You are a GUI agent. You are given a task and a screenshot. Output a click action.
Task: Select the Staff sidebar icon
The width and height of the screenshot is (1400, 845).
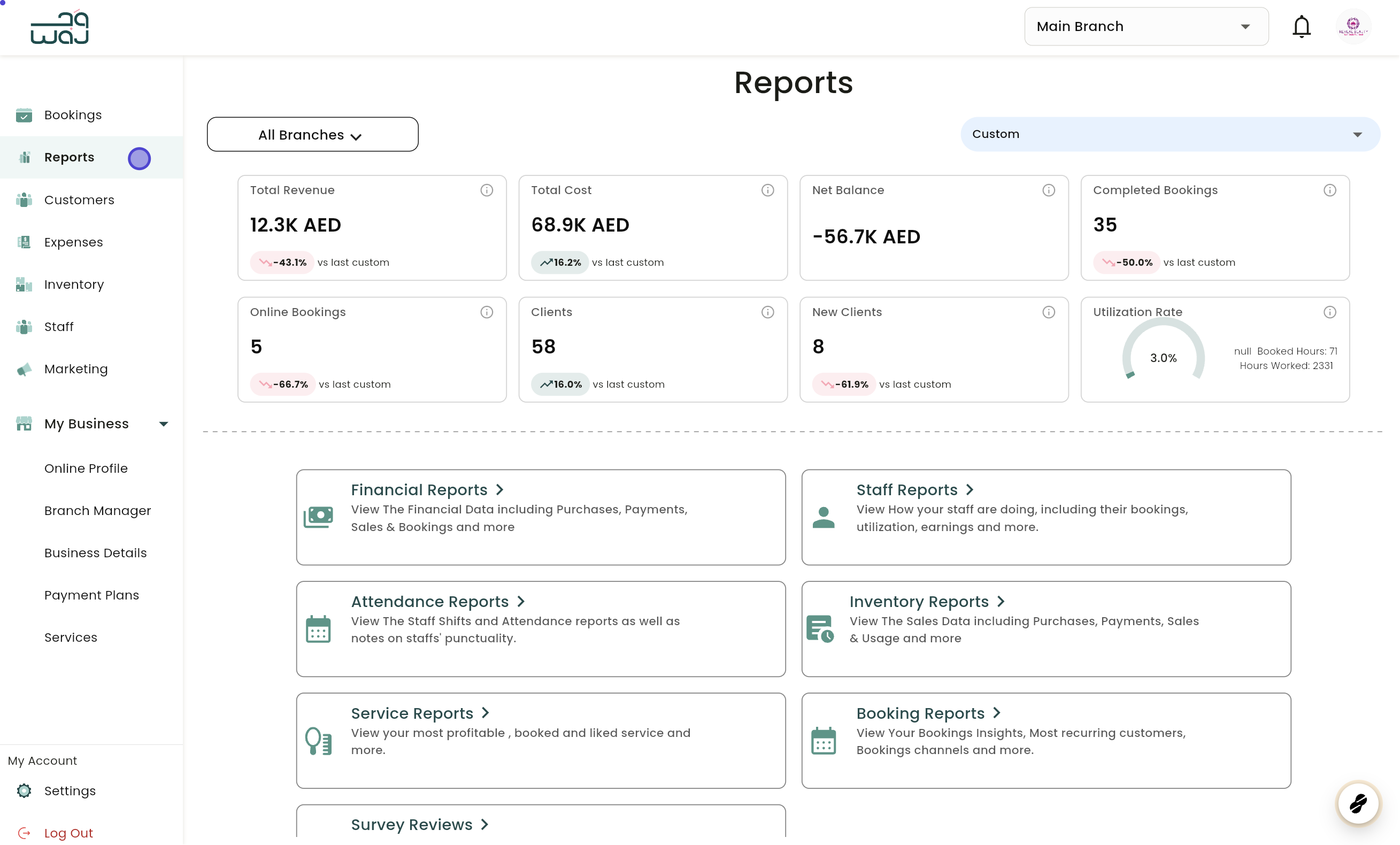click(24, 327)
